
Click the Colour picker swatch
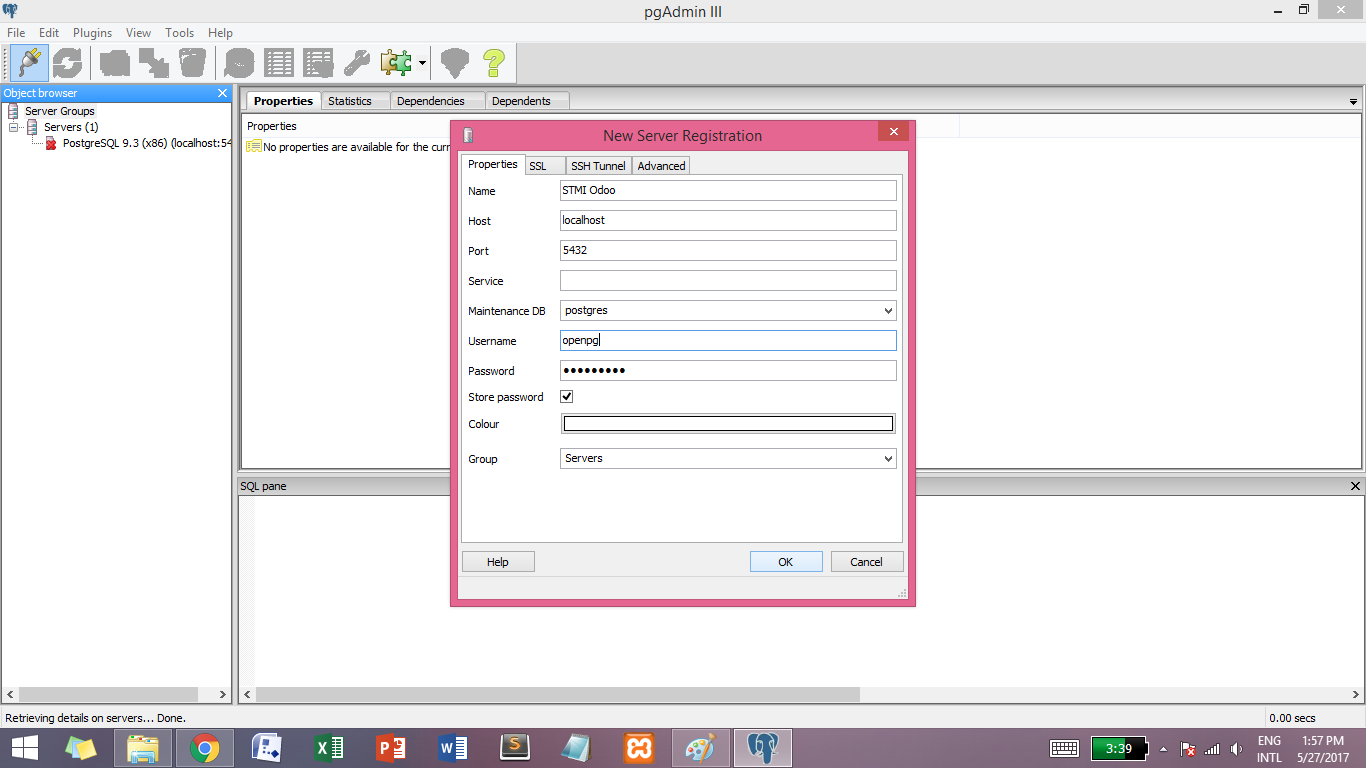coord(728,424)
